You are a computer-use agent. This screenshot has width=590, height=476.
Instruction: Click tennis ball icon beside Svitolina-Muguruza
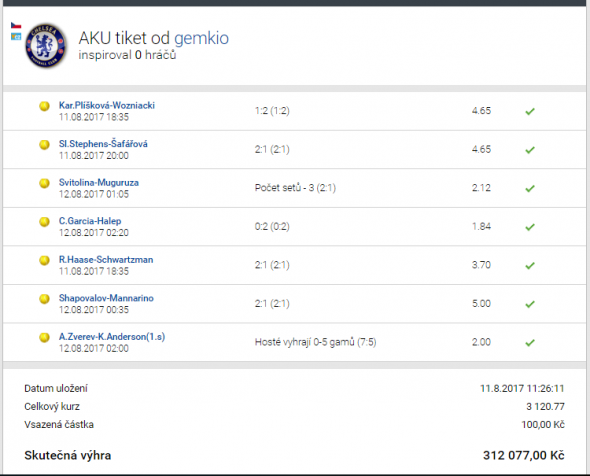click(44, 183)
